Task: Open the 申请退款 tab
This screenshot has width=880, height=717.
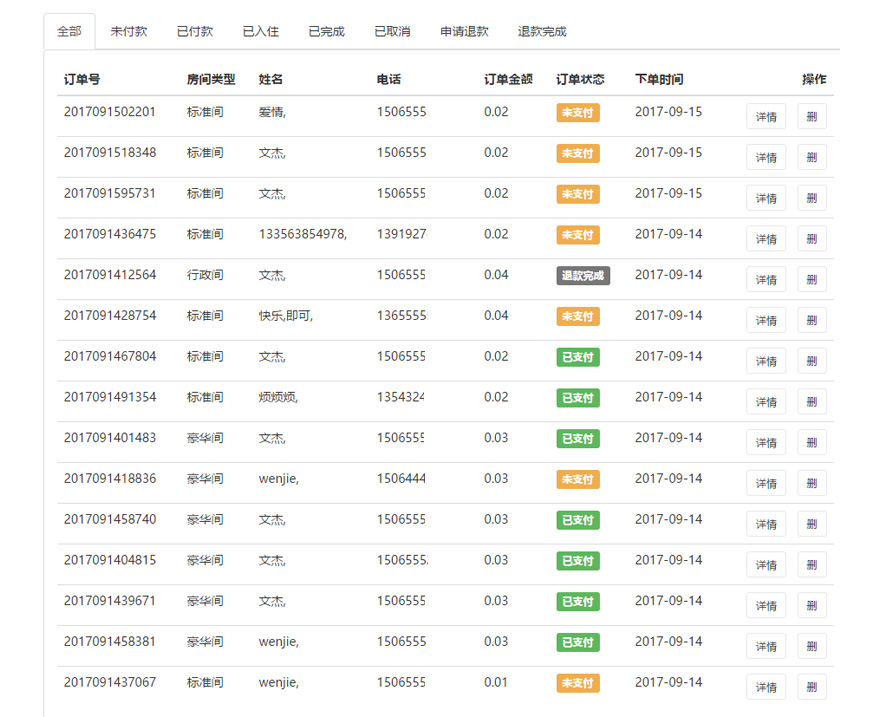Action: click(465, 32)
